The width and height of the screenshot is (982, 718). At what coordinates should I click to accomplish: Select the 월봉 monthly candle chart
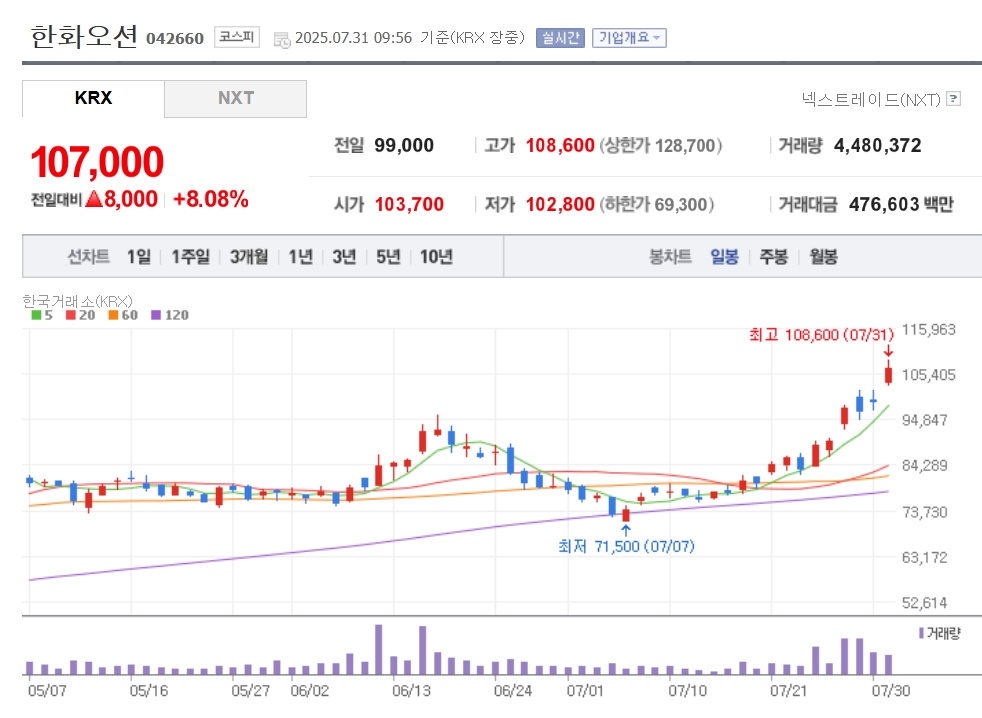tap(823, 256)
